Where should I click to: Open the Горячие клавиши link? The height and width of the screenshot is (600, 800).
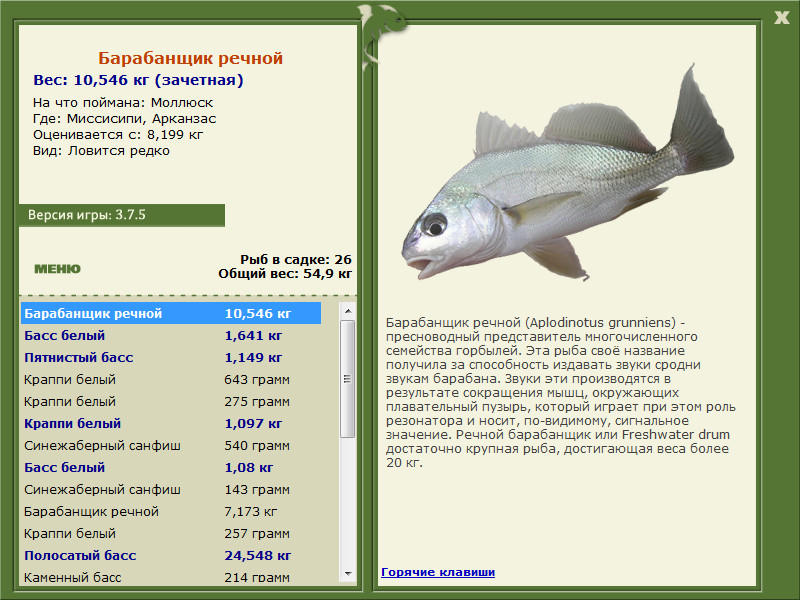tap(437, 572)
